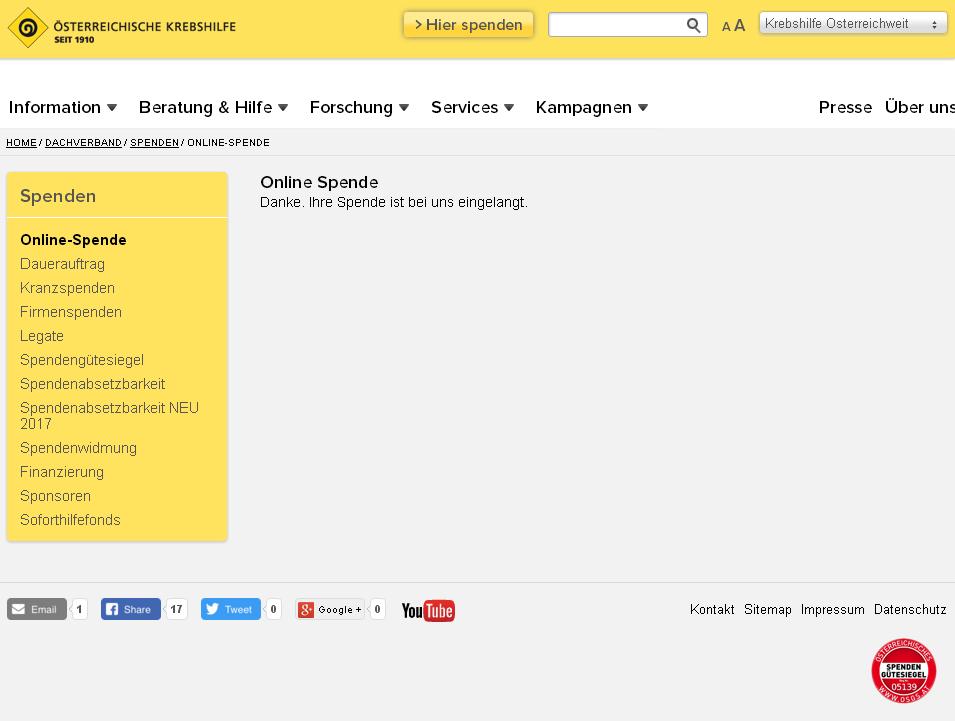
Task: Expand the Information menu
Action: (x=63, y=107)
